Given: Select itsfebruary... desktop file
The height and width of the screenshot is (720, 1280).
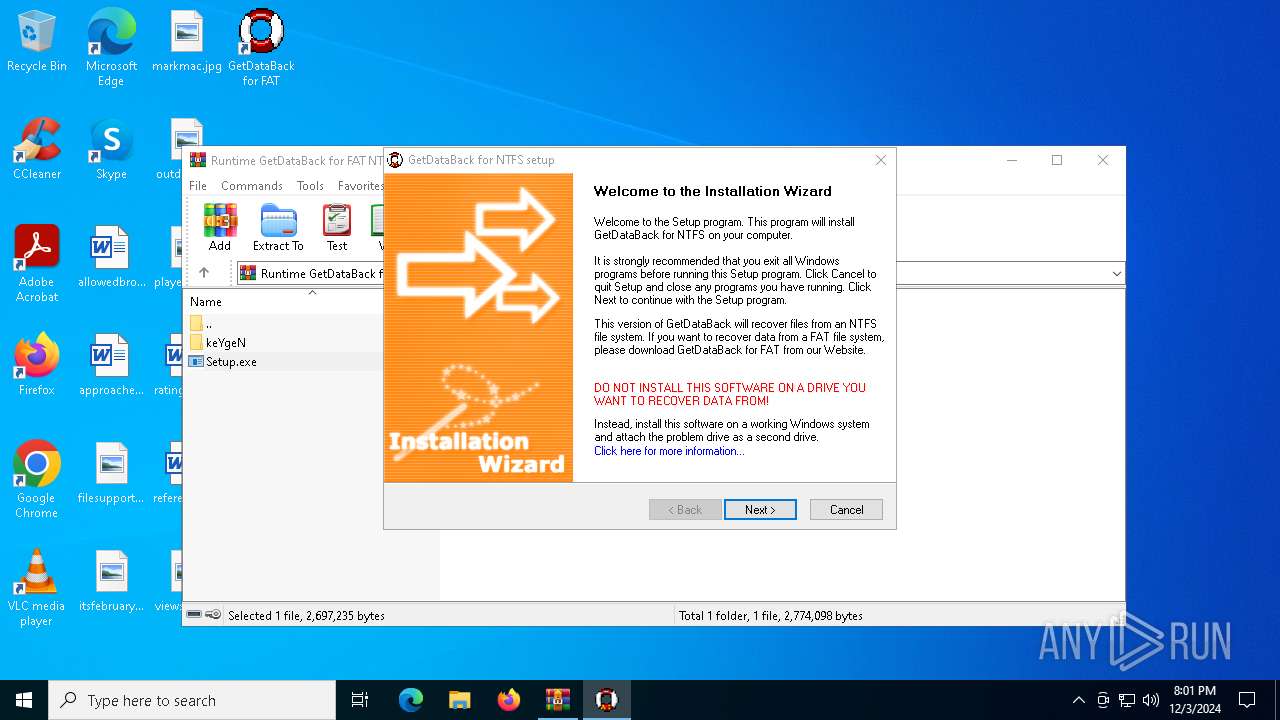Looking at the screenshot, I should click(x=111, y=581).
